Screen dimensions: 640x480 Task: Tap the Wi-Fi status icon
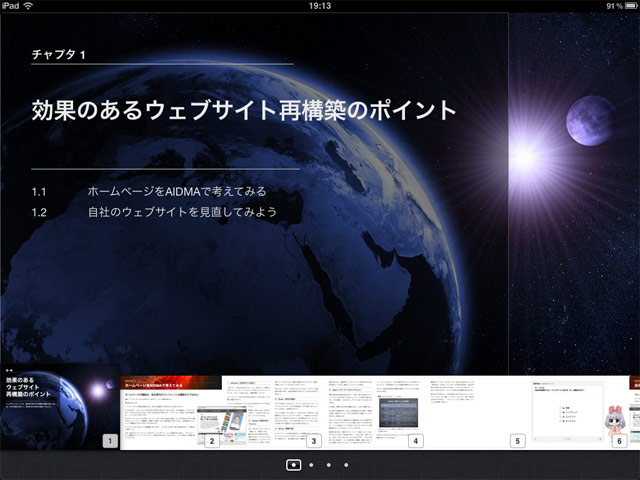28,6
